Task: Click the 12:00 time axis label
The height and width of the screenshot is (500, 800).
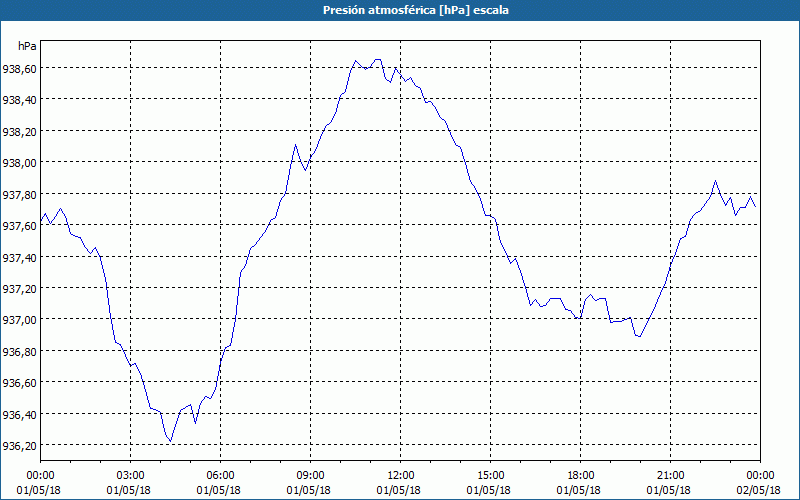Action: click(401, 476)
